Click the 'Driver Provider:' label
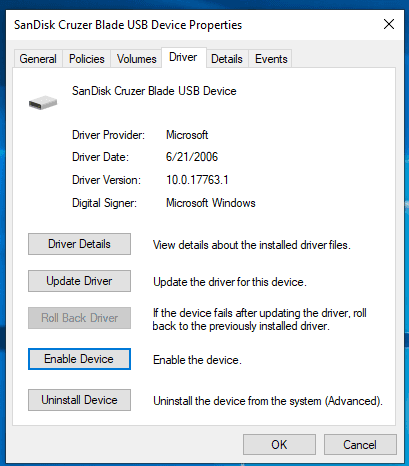This screenshot has height=466, width=409. coord(108,135)
